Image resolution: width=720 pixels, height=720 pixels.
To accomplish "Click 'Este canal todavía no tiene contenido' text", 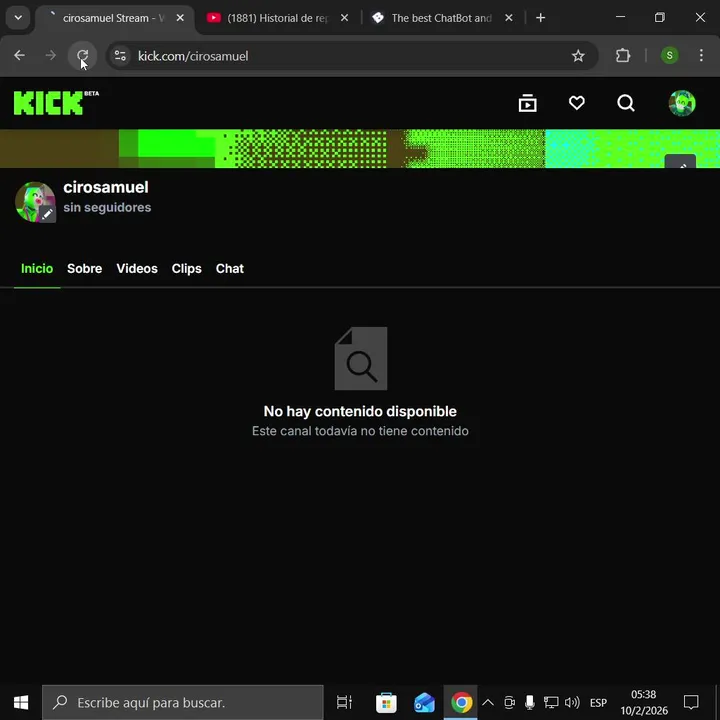I will point(360,431).
